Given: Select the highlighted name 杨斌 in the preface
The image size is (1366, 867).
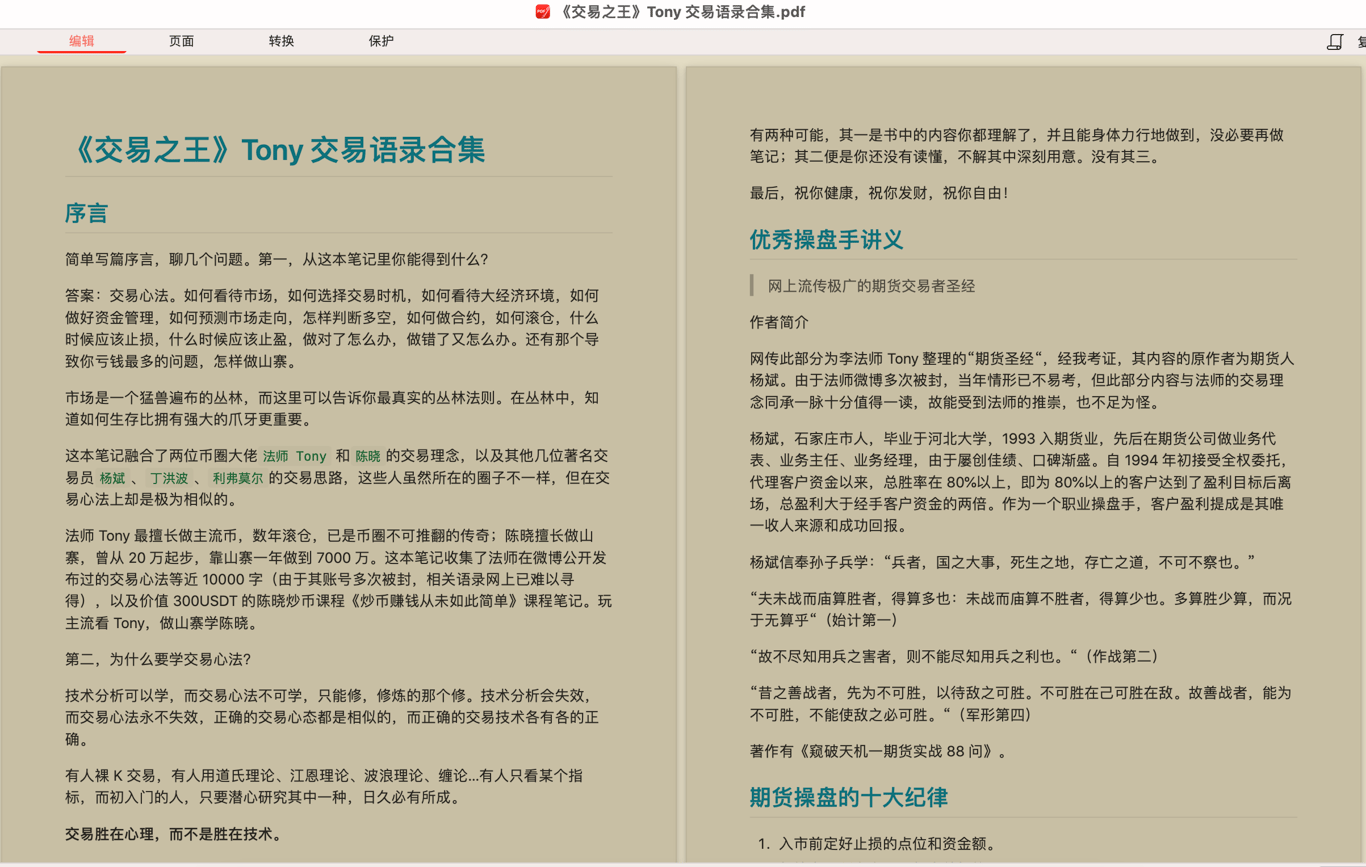Looking at the screenshot, I should pyautogui.click(x=112, y=478).
